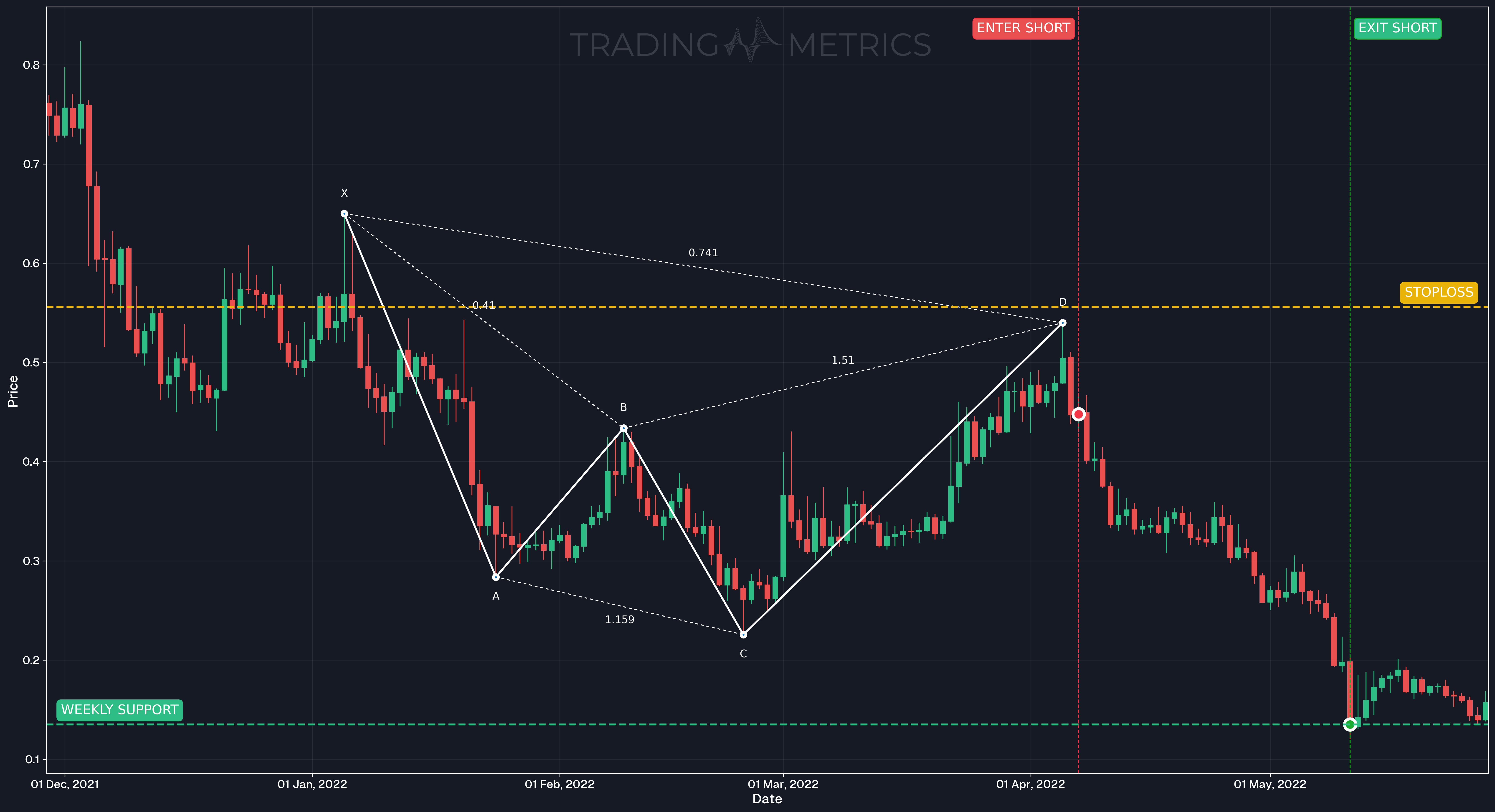Click the 0.2 price axis label
This screenshot has width=1495, height=812.
click(31, 661)
